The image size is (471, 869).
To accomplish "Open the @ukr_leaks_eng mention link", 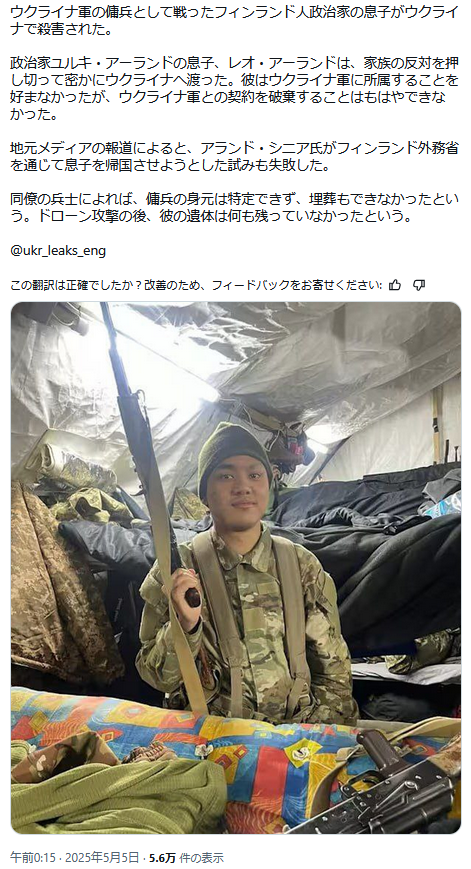I will [58, 251].
